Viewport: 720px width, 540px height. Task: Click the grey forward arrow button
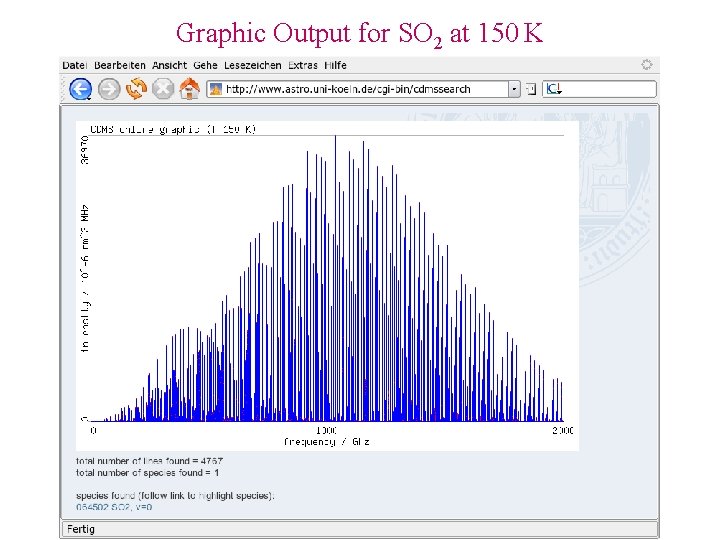[109, 89]
